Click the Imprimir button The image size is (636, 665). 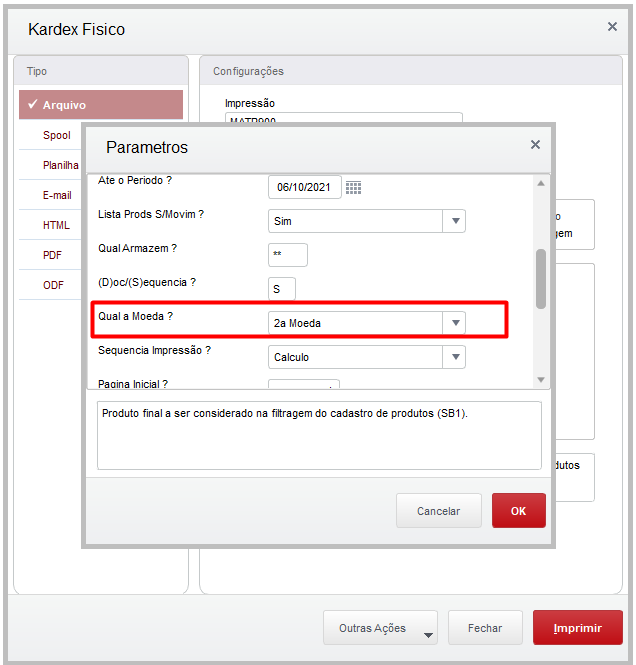click(577, 628)
